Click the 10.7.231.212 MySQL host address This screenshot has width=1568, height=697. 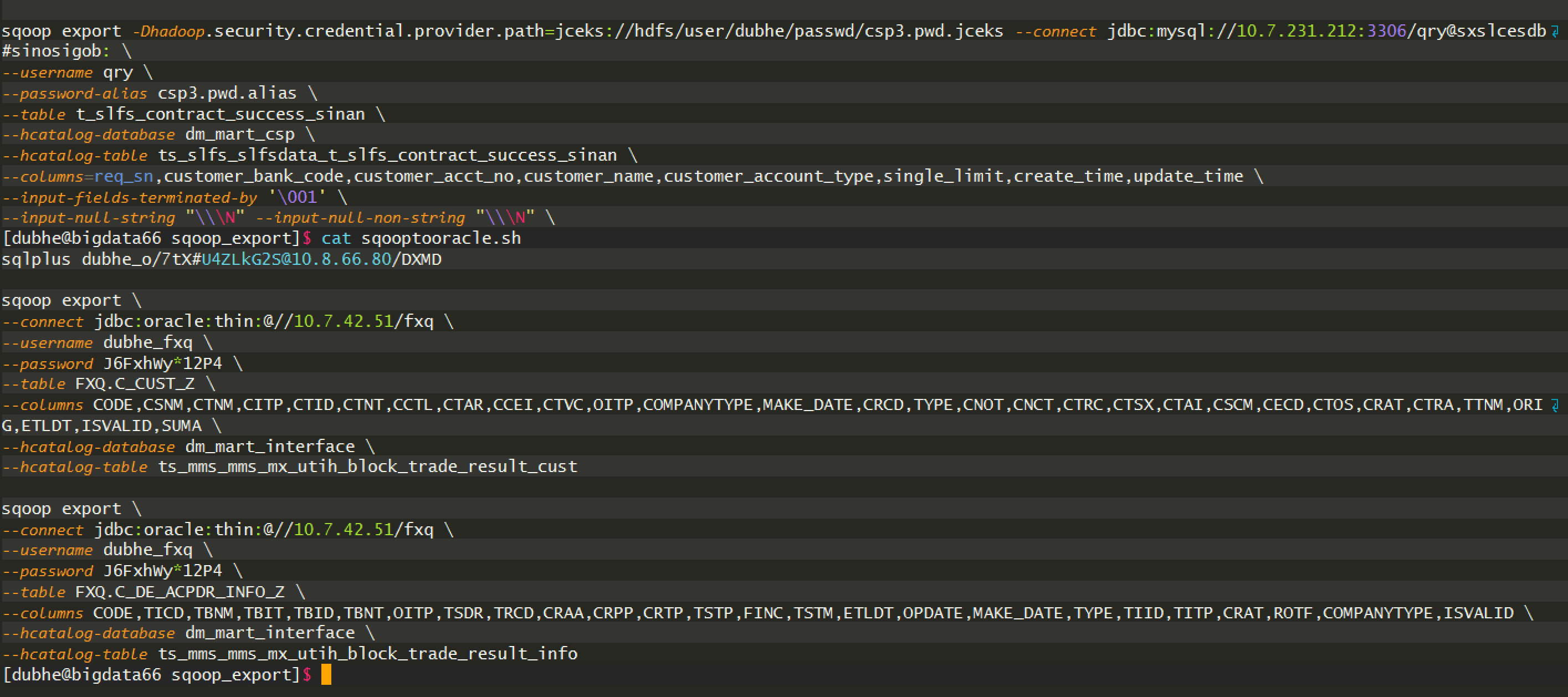point(1296,30)
